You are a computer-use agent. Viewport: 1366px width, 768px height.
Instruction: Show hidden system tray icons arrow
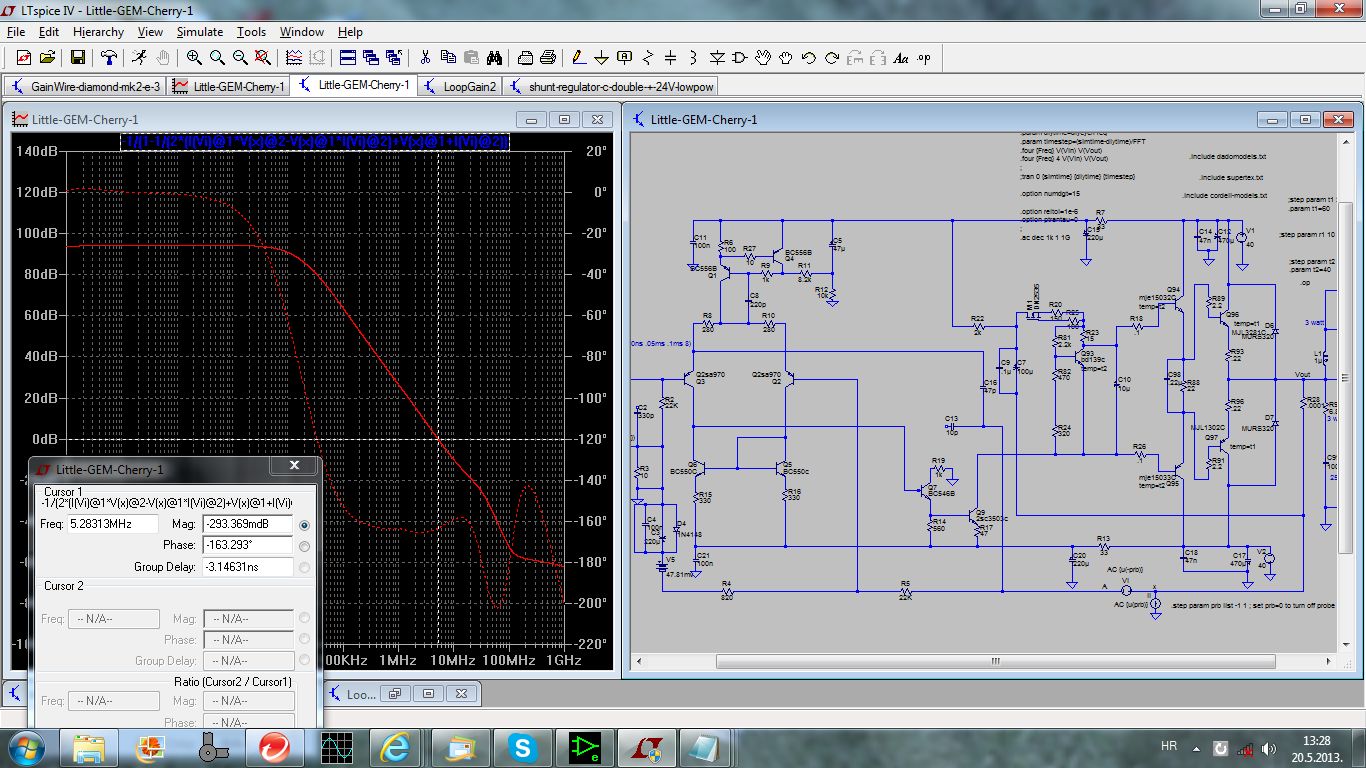tap(1196, 747)
